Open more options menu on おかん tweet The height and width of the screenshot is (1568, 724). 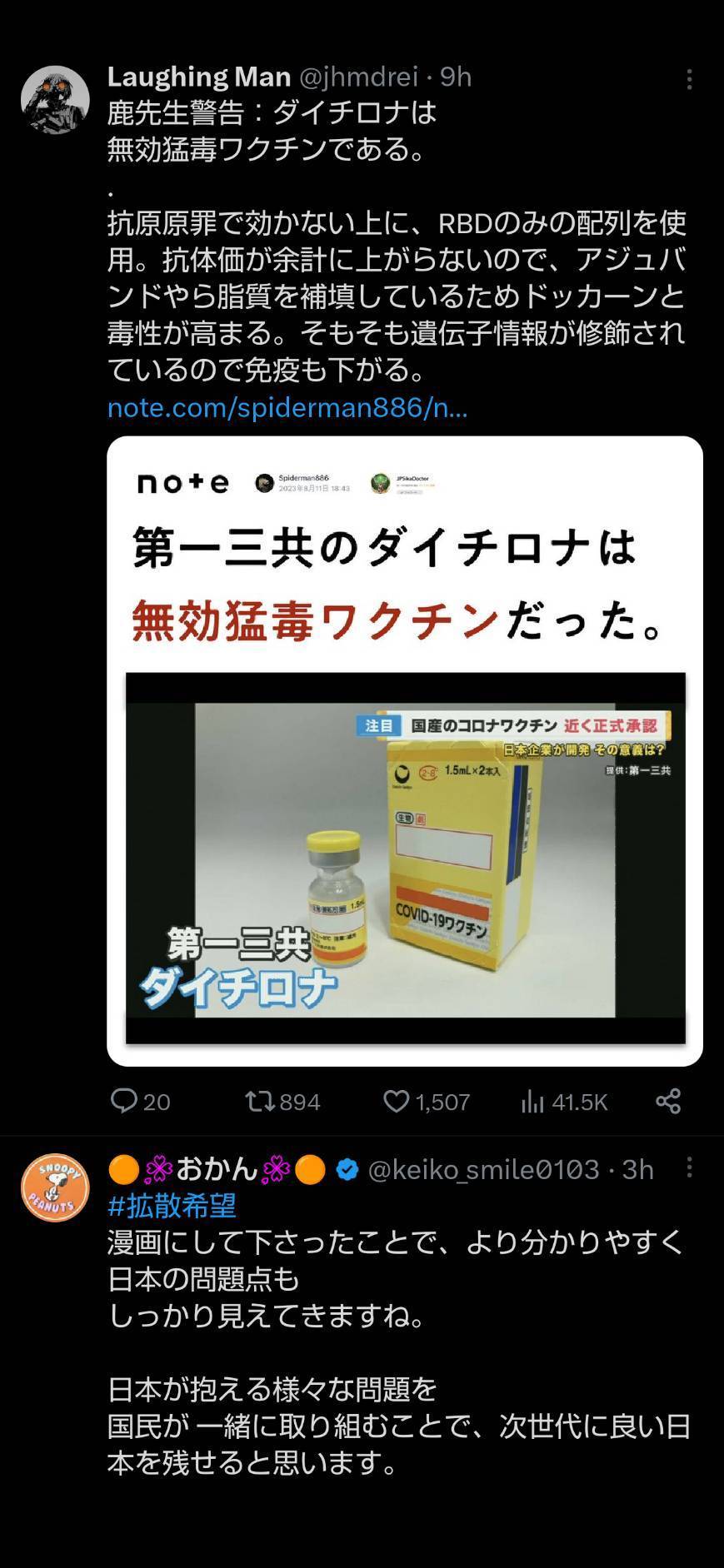pos(689,1167)
